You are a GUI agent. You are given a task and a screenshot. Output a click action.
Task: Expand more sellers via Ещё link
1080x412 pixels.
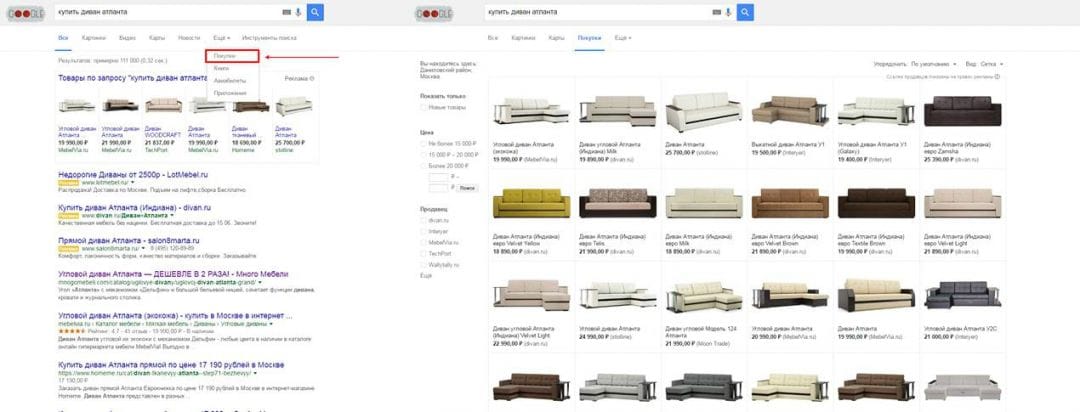426,276
